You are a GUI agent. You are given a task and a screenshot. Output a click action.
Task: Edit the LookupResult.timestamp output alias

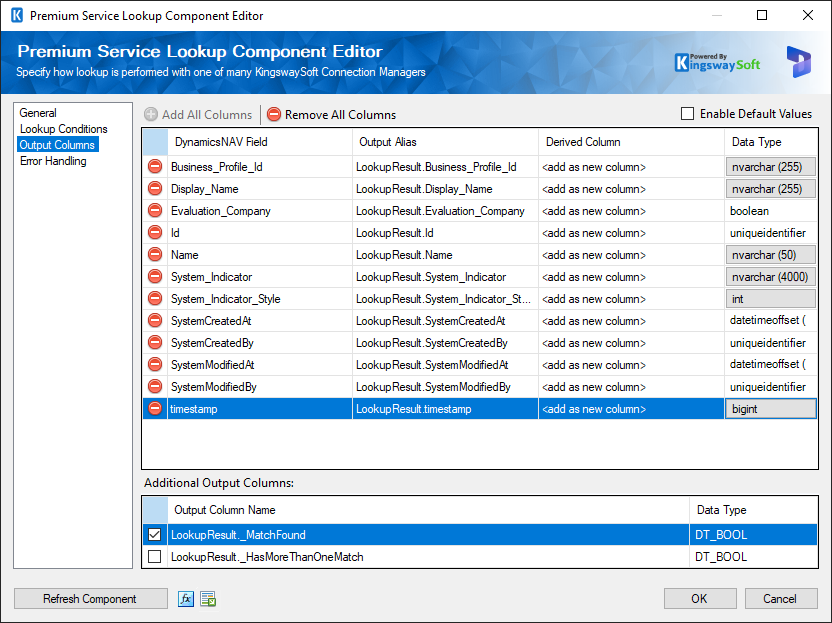click(445, 409)
